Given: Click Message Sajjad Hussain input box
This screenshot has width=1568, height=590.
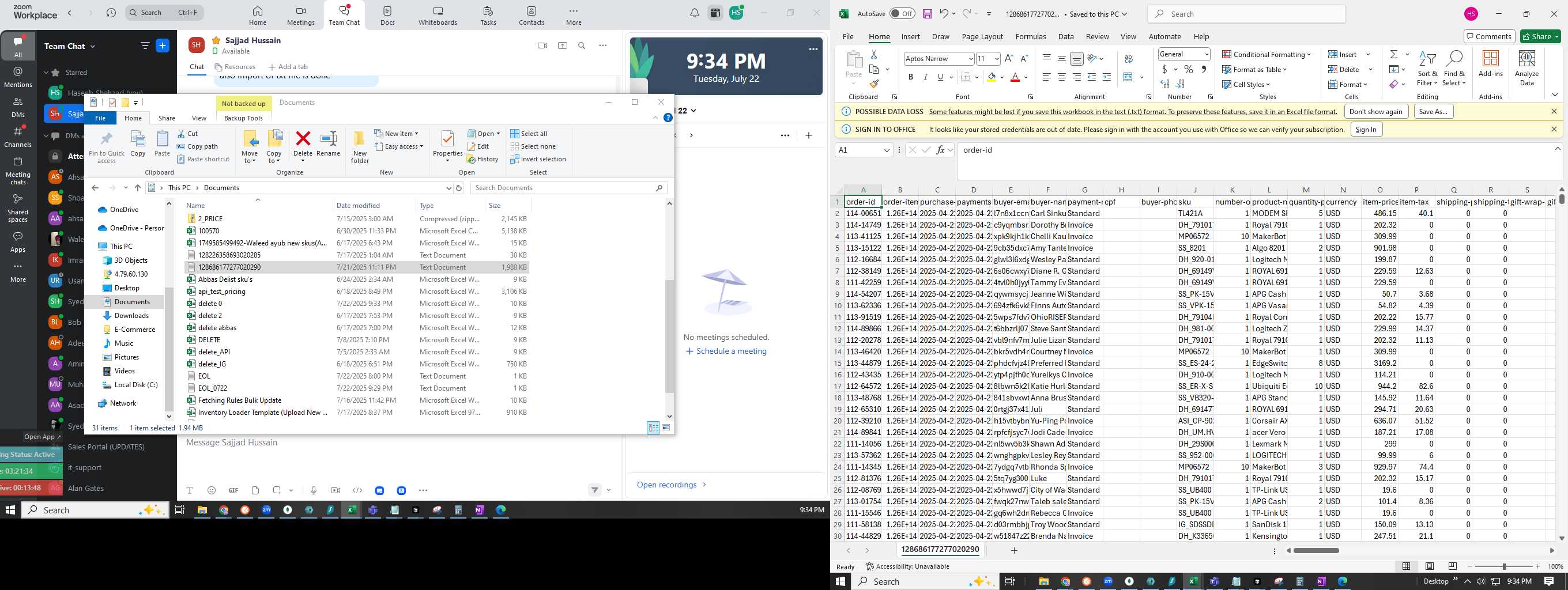Looking at the screenshot, I should (399, 443).
